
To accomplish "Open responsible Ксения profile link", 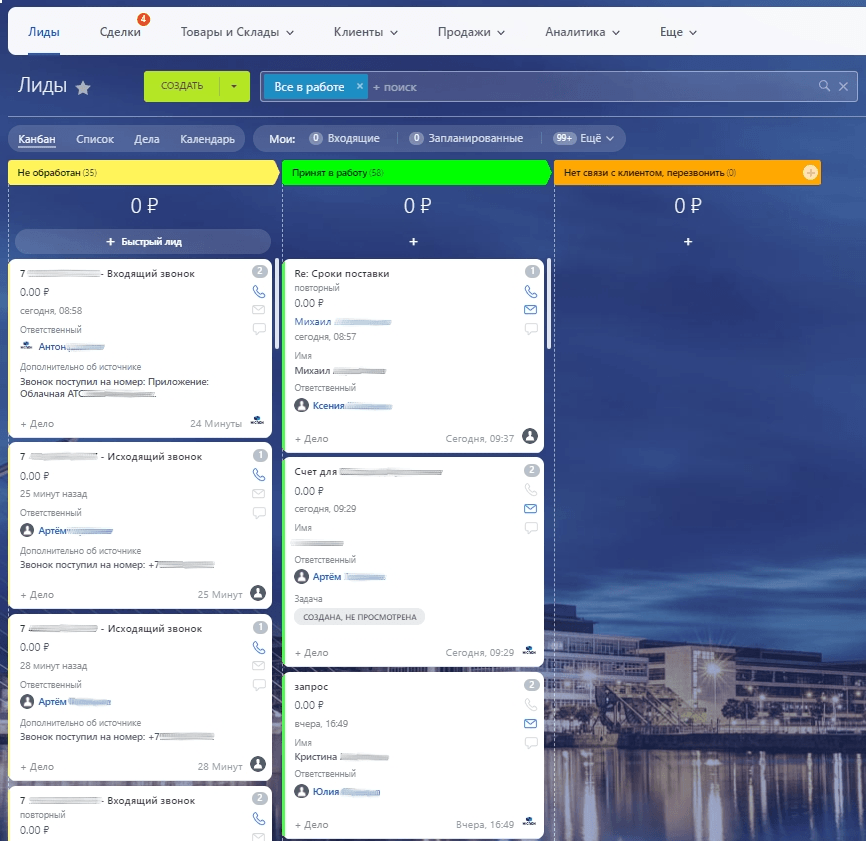I will (352, 406).
